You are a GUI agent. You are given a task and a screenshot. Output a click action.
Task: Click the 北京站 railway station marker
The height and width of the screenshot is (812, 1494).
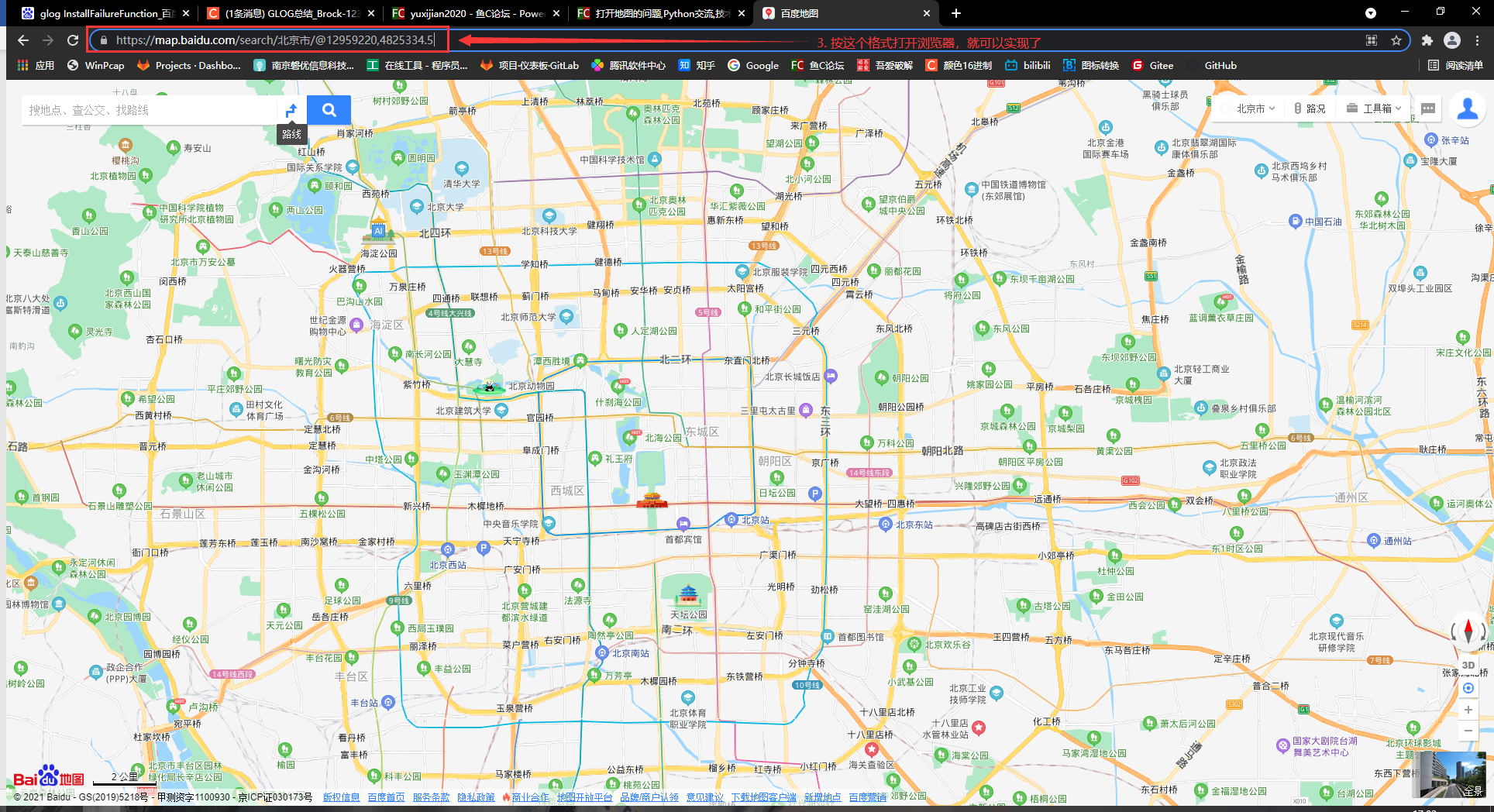click(x=731, y=519)
